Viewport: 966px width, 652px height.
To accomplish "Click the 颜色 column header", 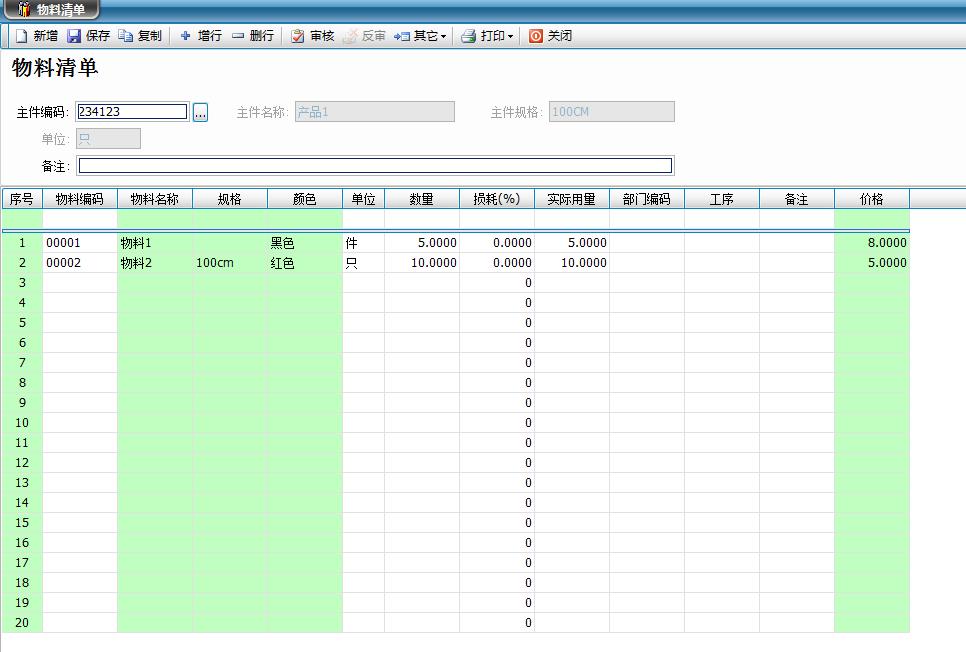I will click(x=305, y=199).
